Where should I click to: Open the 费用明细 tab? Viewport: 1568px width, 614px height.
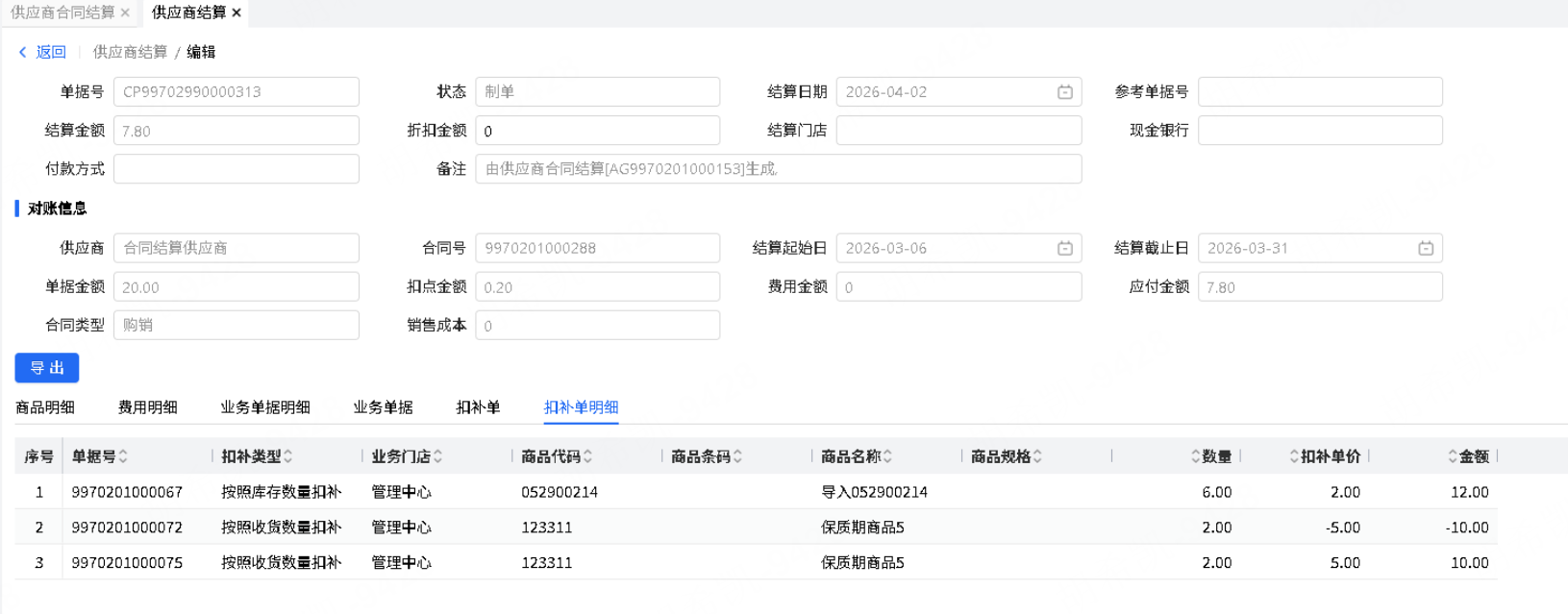pyautogui.click(x=147, y=407)
